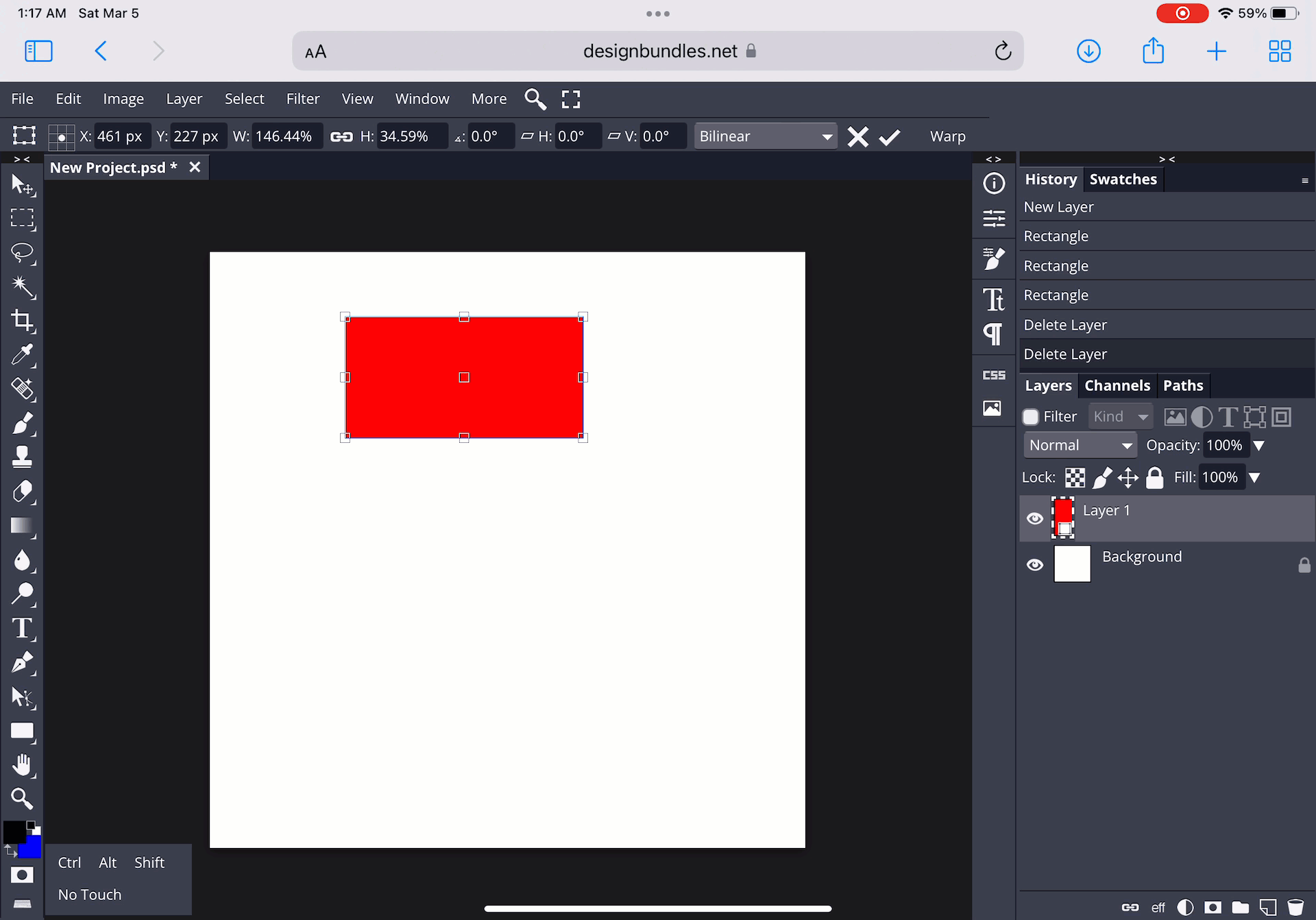Screen dimensions: 1316x920
Task: Toggle Background layer visibility eye
Action: (x=1034, y=565)
